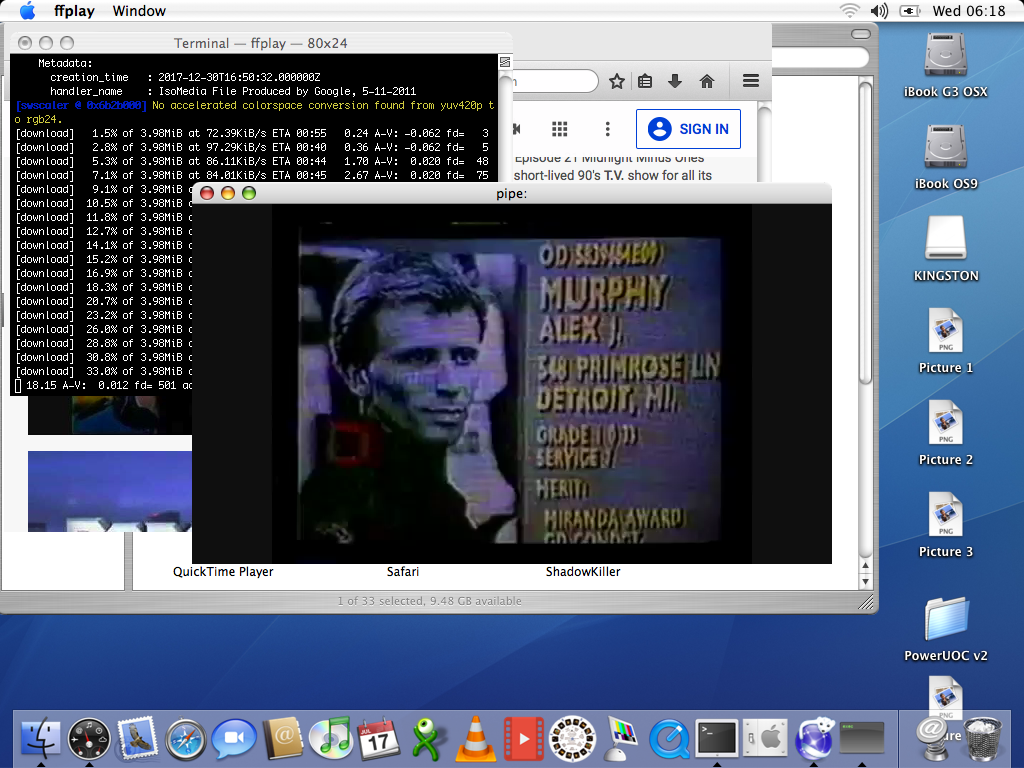
Task: Go to the browser home page icon
Action: coord(707,81)
